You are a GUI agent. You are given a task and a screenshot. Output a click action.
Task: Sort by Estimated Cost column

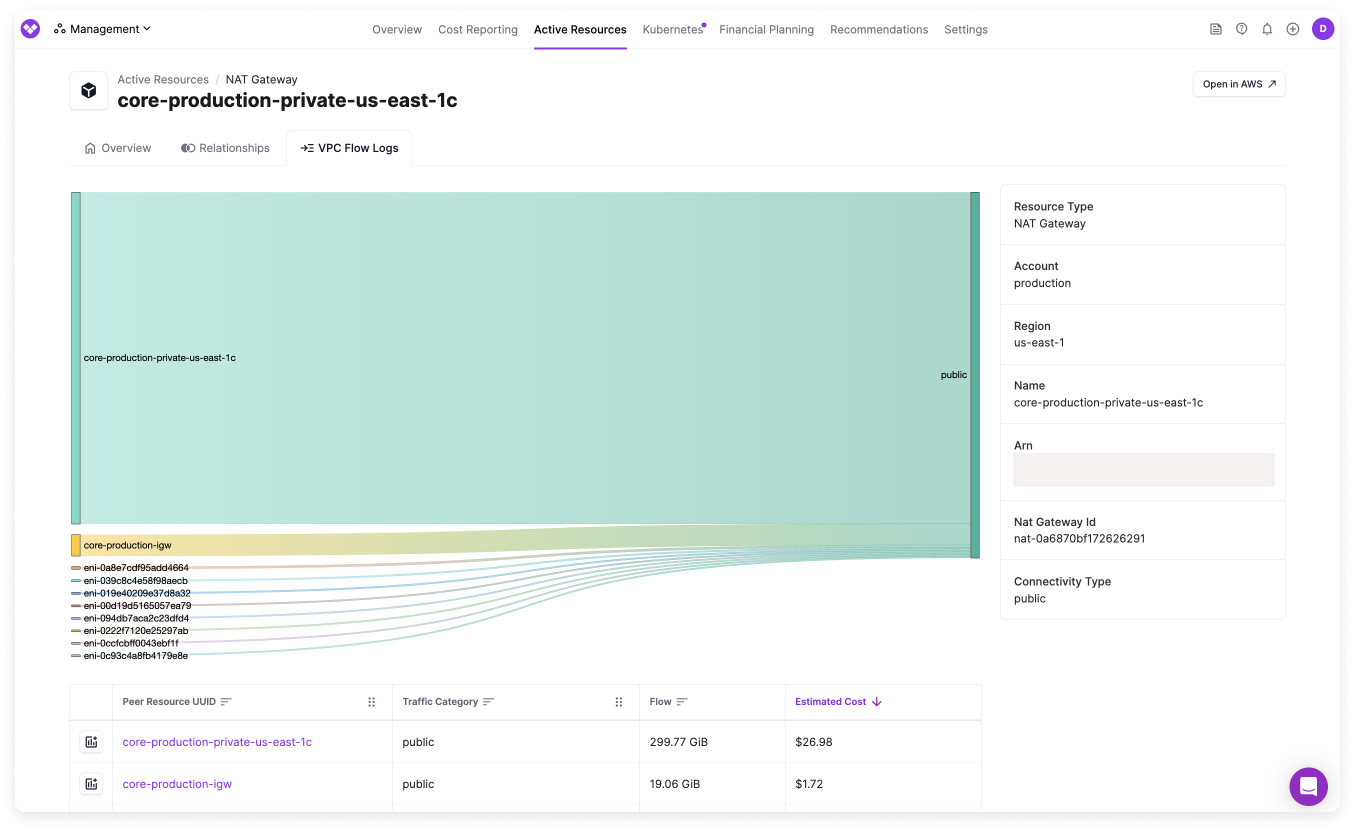click(x=838, y=702)
